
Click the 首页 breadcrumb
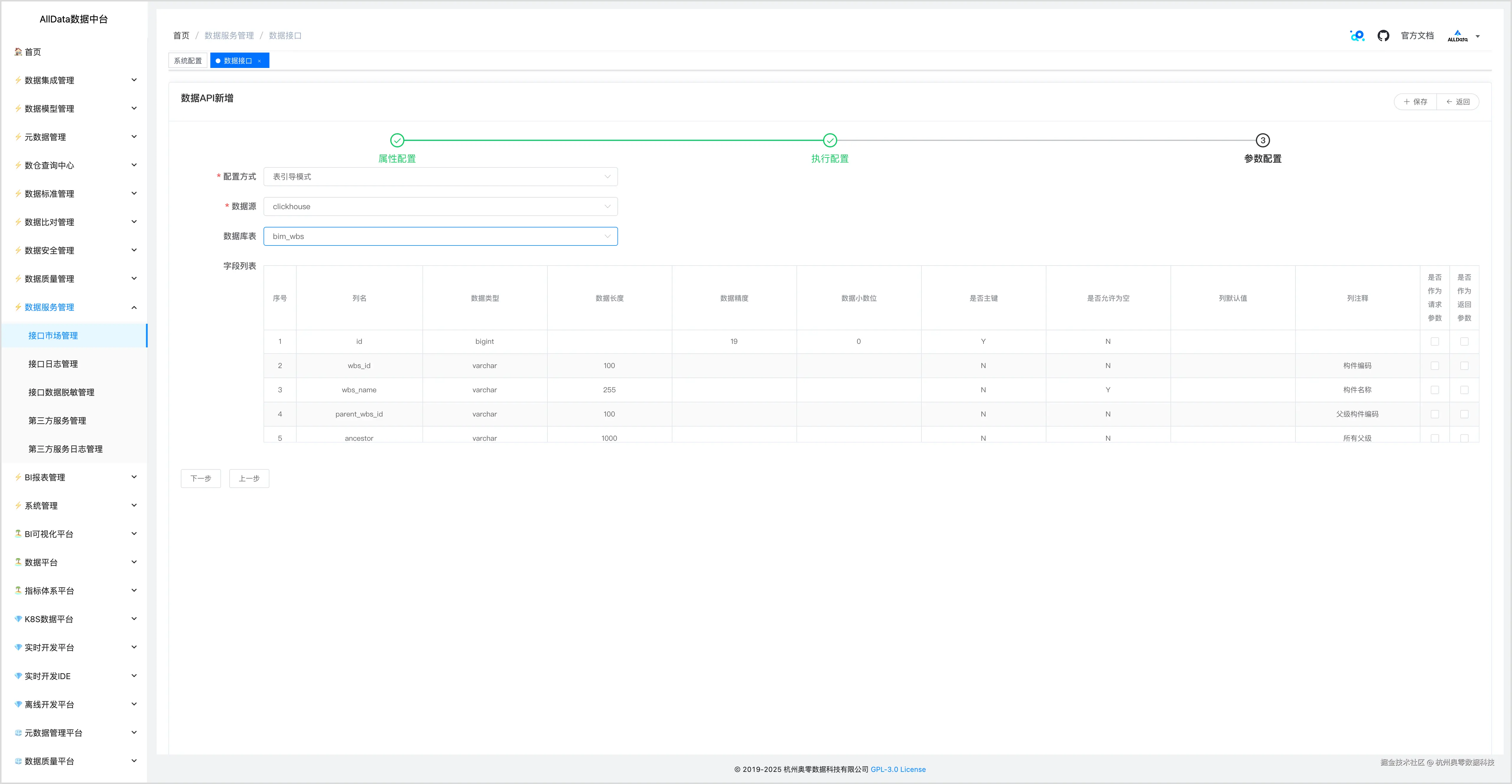pyautogui.click(x=181, y=36)
